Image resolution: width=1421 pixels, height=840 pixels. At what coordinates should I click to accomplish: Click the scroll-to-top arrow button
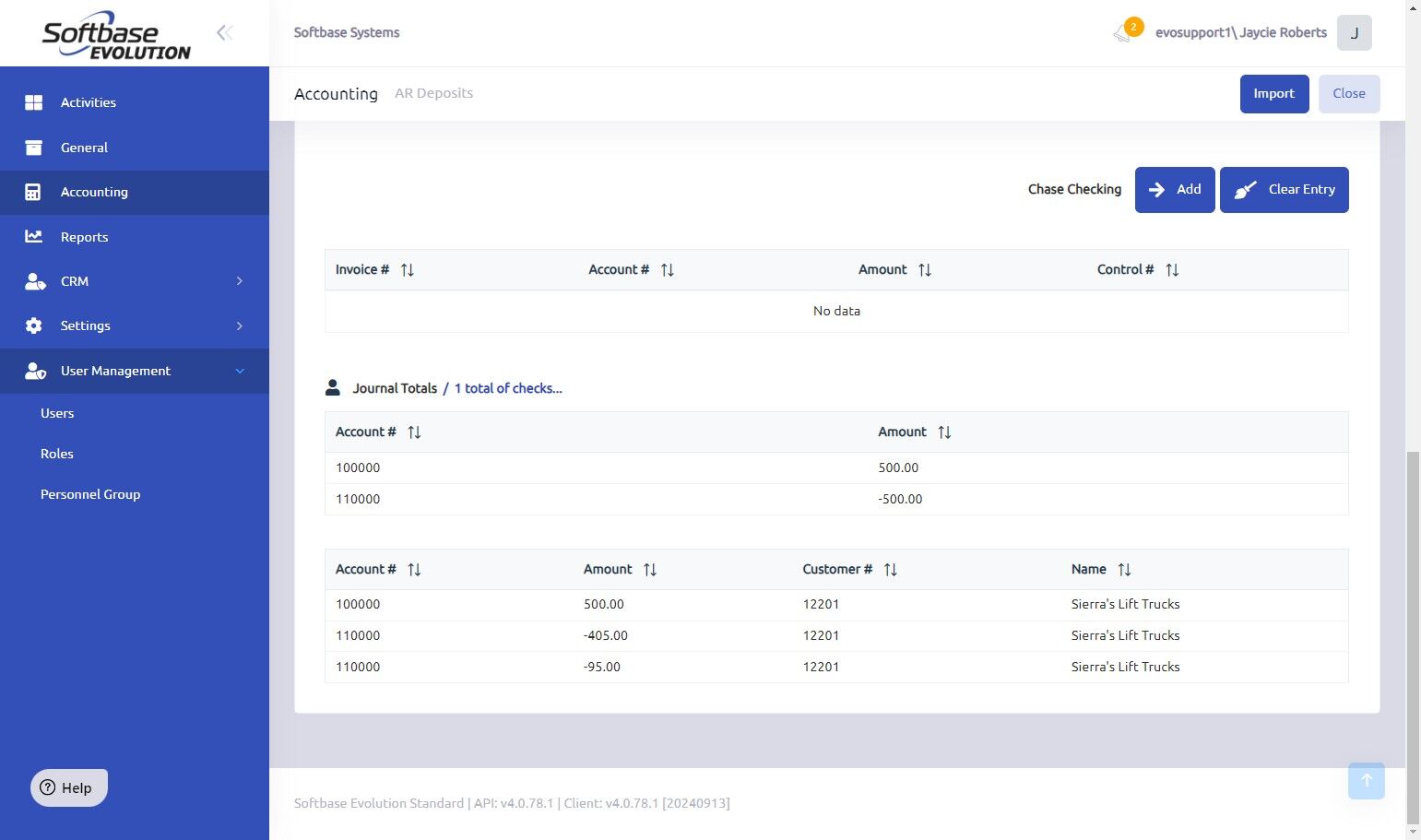tap(1366, 780)
